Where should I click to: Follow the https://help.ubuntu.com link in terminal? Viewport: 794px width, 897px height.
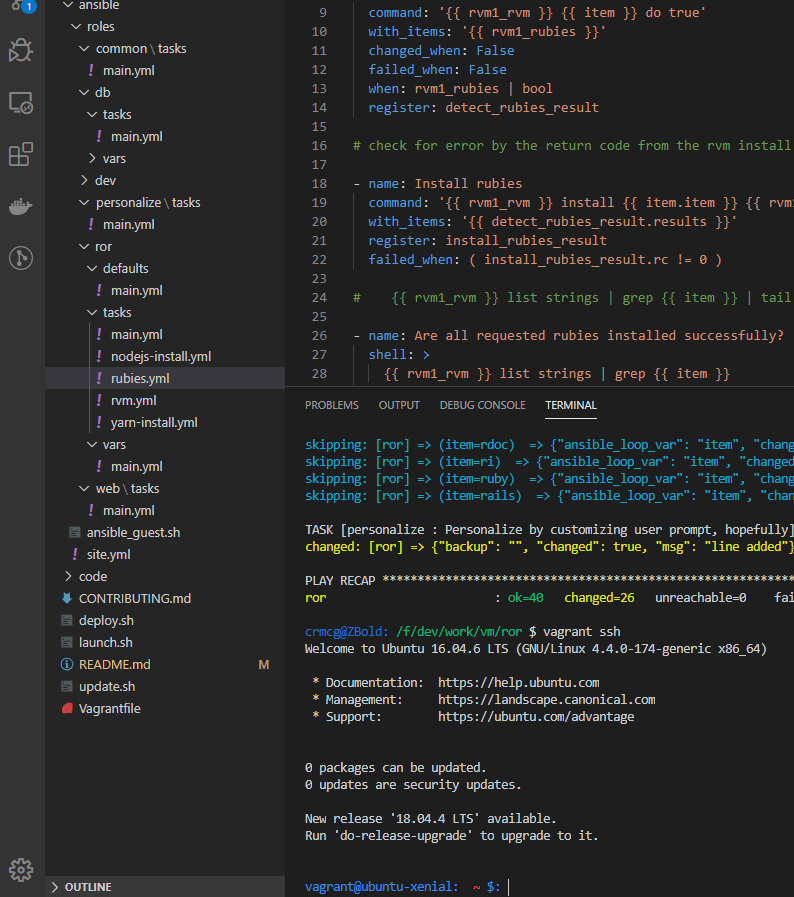click(x=518, y=682)
